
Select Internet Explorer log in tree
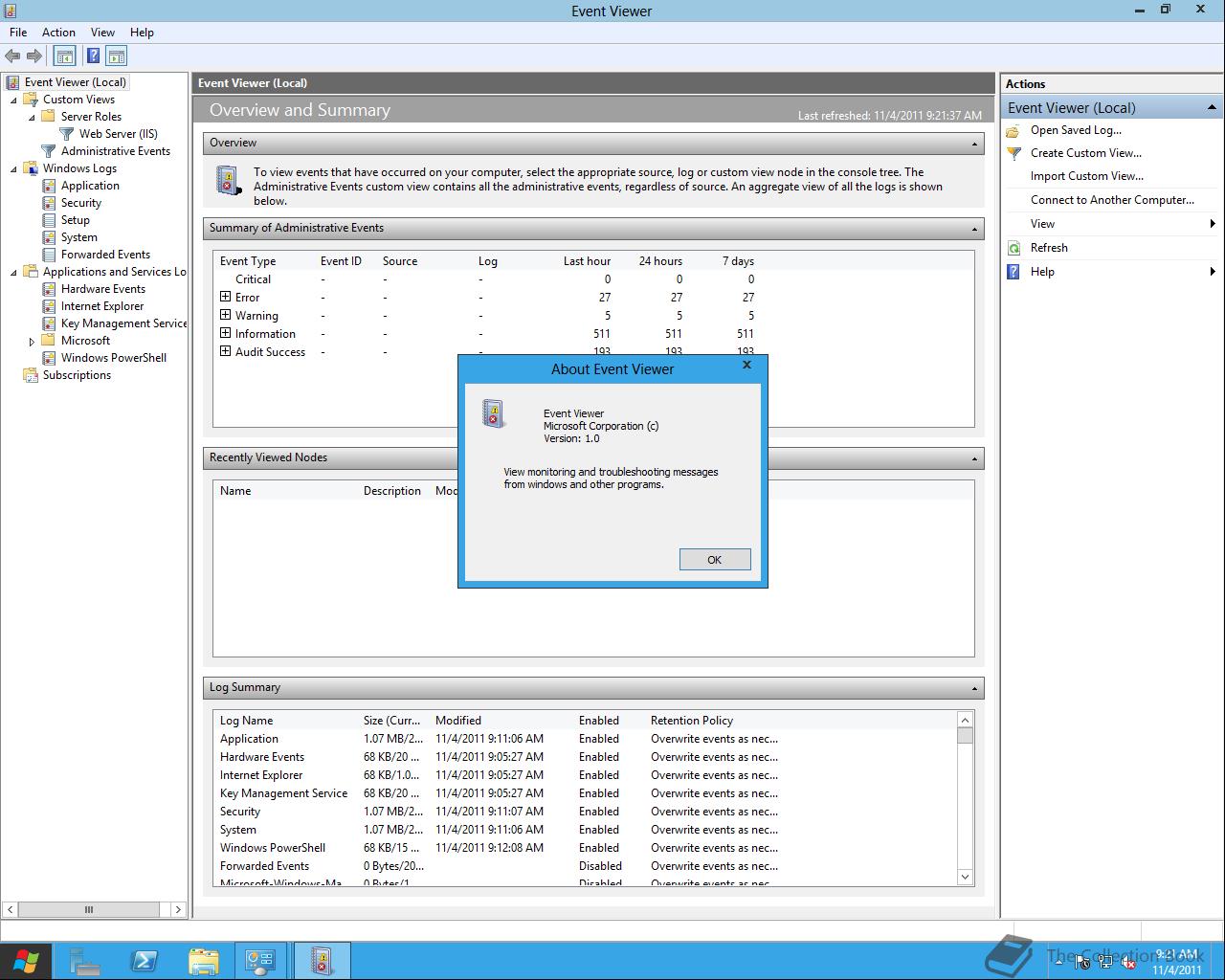coord(101,306)
